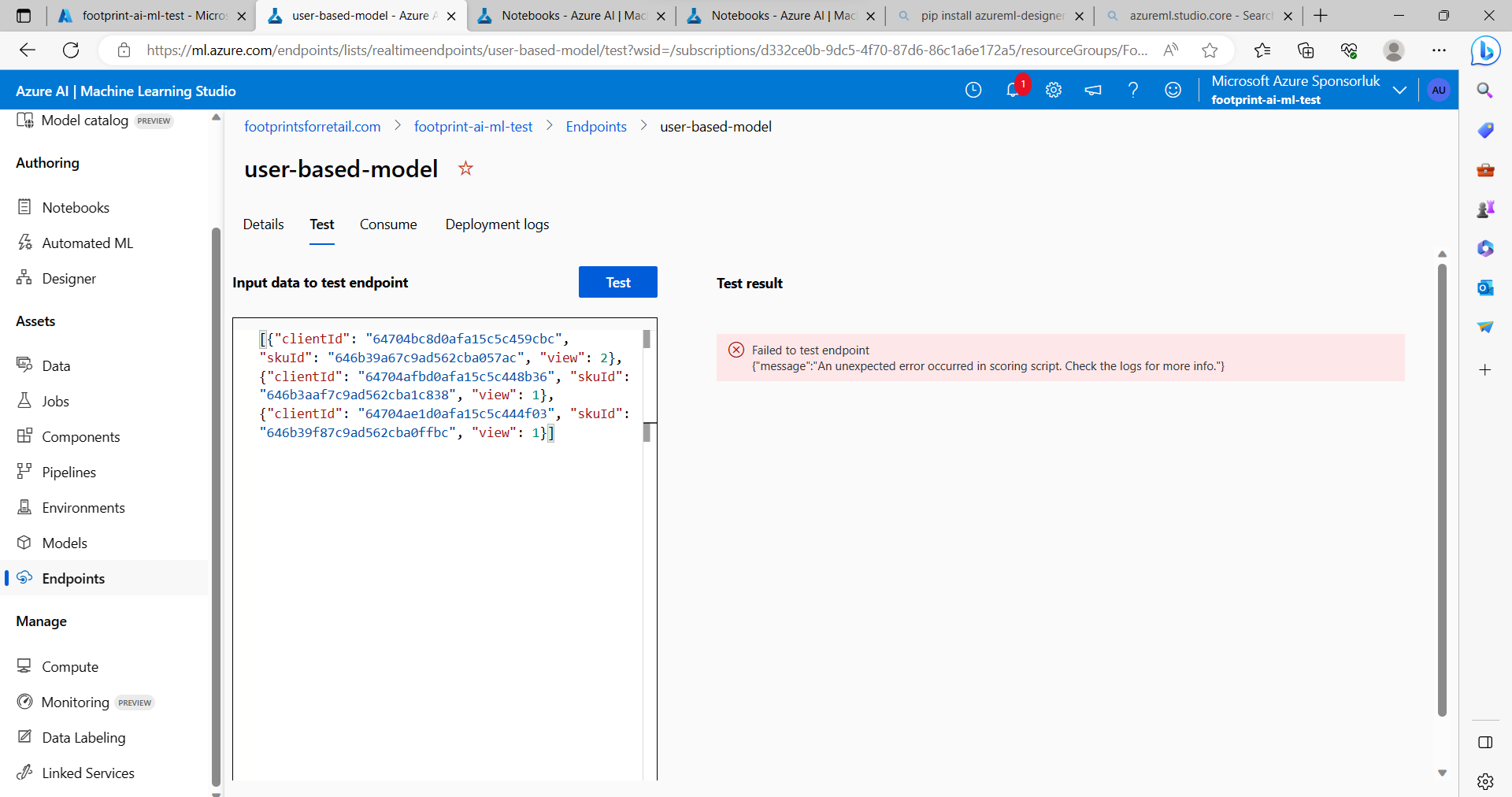
Task: Open Bing chat sidebar icon
Action: click(x=1485, y=51)
